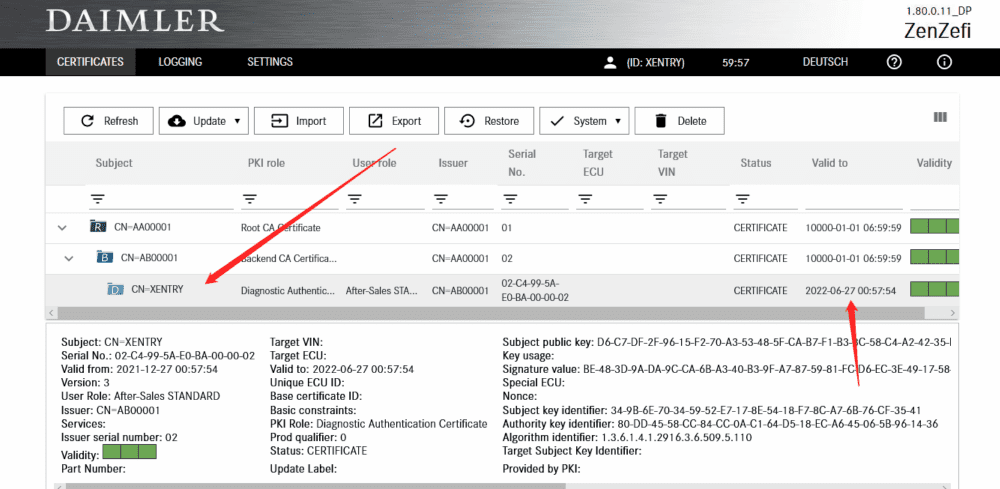
Task: Open the Status column filter icon
Action: coord(742,199)
